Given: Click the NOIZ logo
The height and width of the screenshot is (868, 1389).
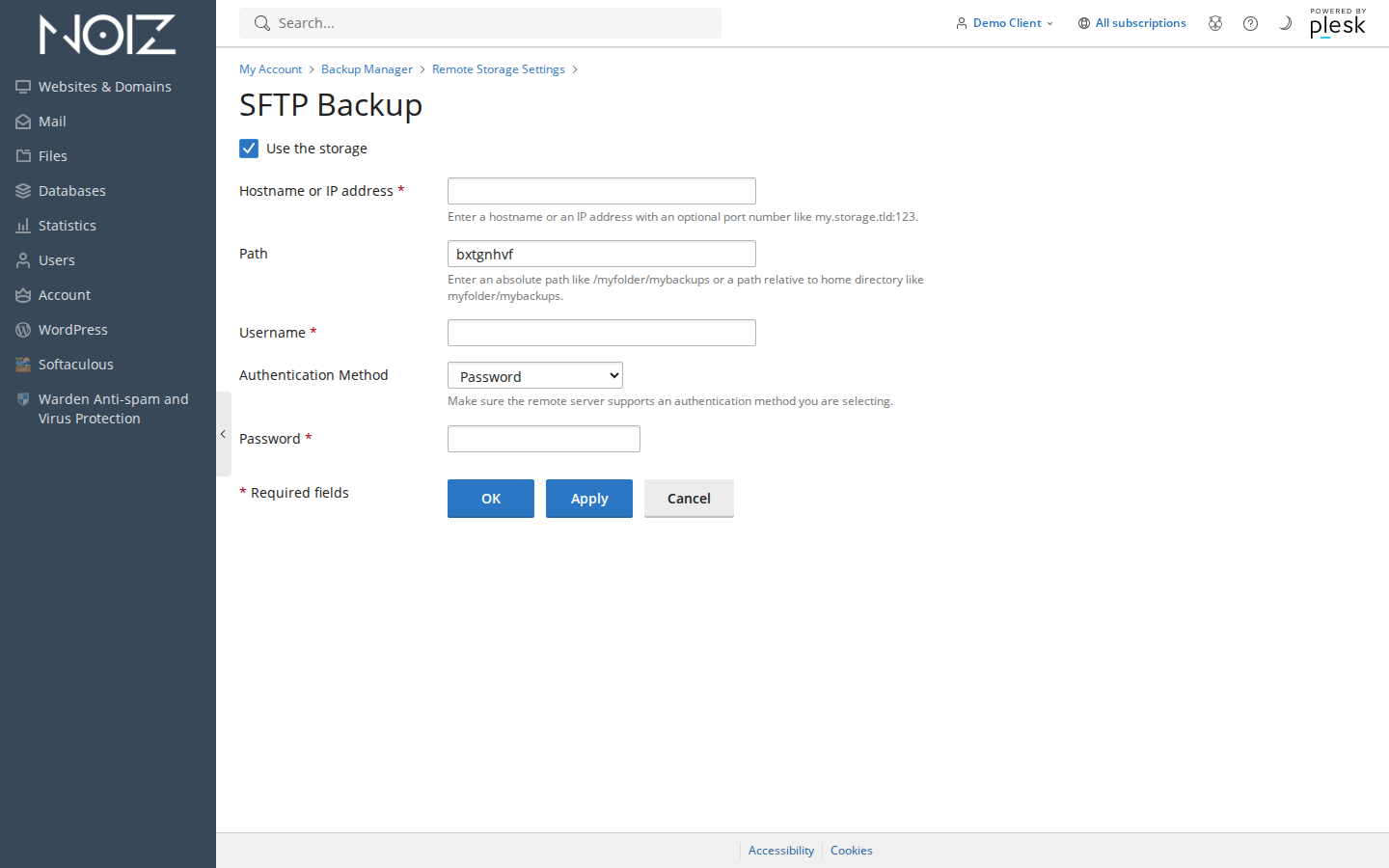Looking at the screenshot, I should point(107,35).
